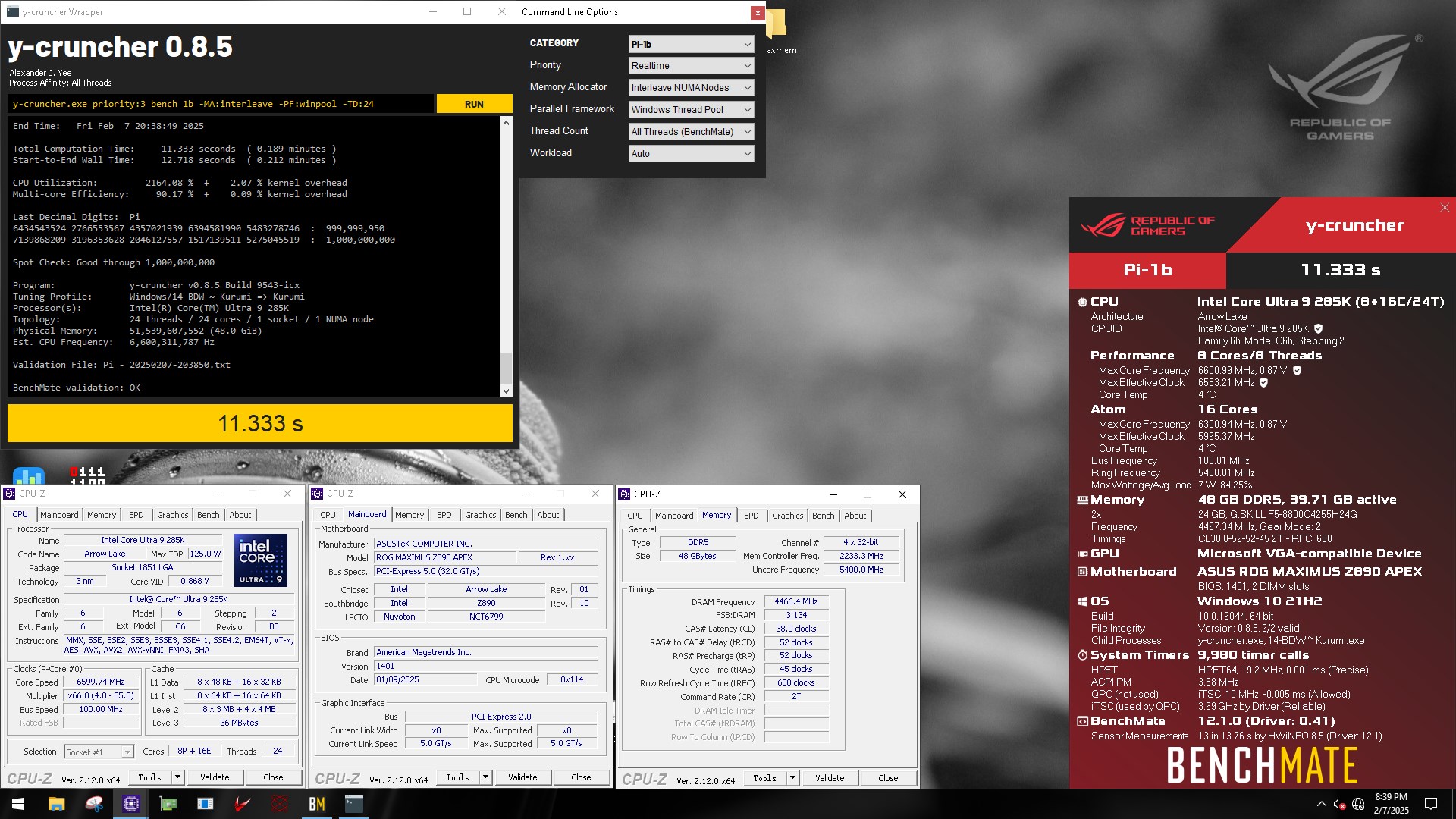Click the yellow RUN button
This screenshot has width=1456, height=819.
474,104
